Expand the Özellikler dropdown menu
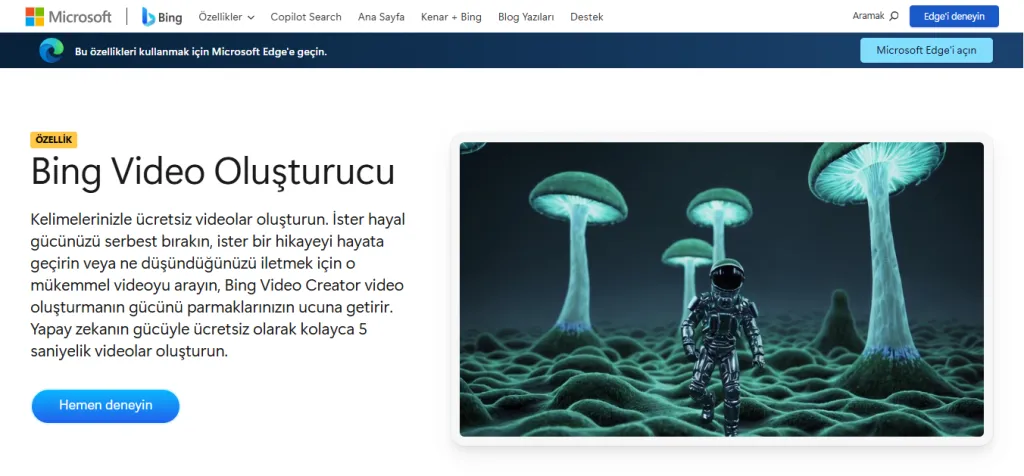 coord(227,17)
